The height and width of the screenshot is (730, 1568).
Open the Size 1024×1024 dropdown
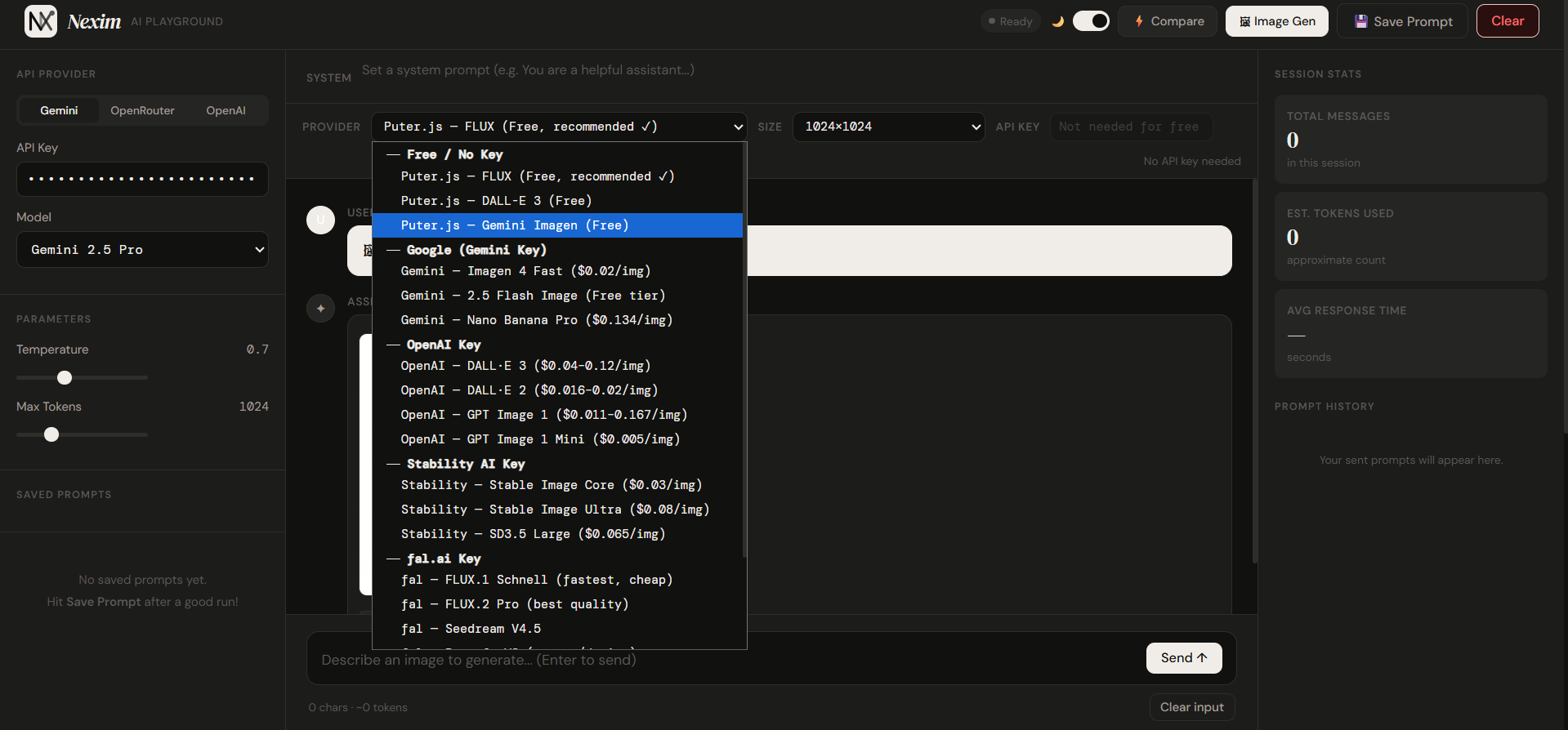point(888,127)
